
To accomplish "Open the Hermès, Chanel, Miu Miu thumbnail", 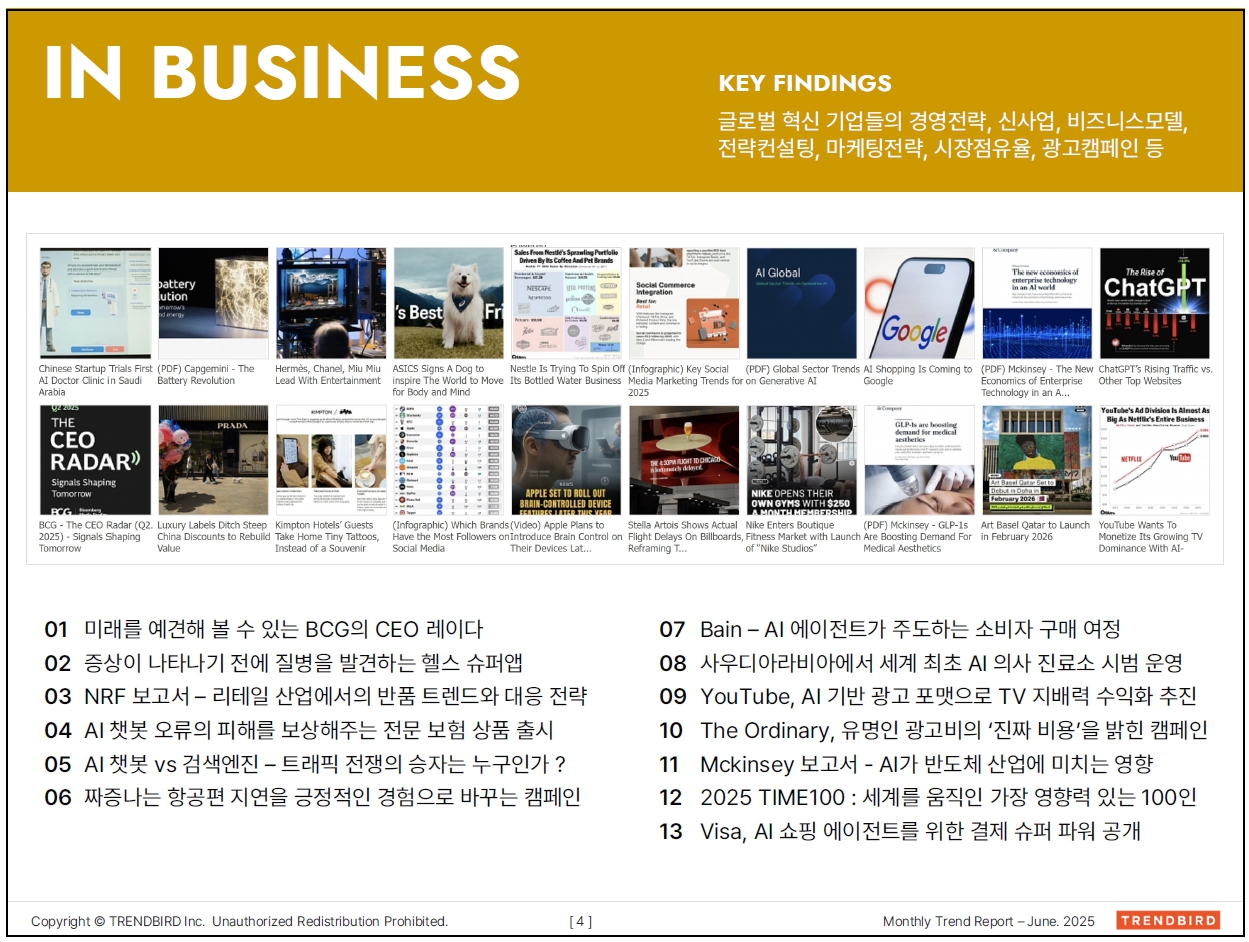I will (331, 303).
